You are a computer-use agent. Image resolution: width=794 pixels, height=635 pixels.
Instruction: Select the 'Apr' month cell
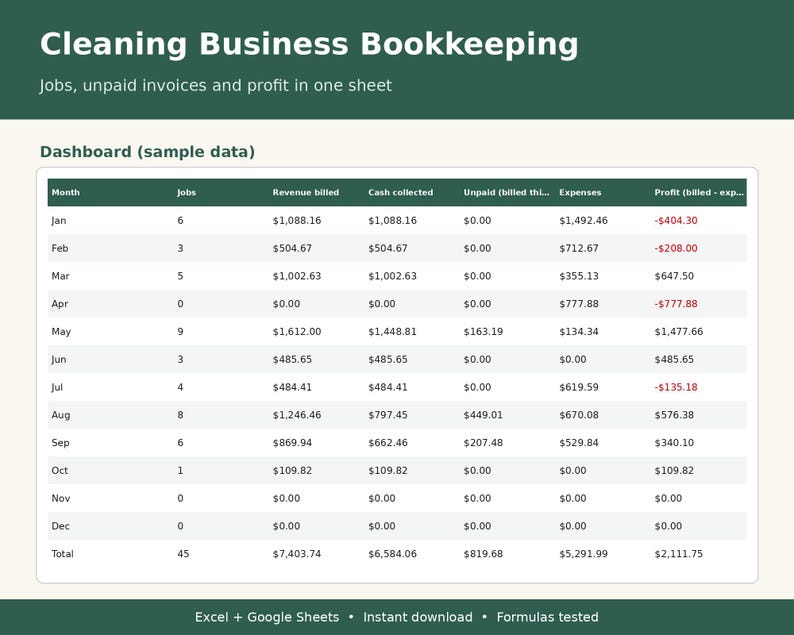click(x=60, y=304)
